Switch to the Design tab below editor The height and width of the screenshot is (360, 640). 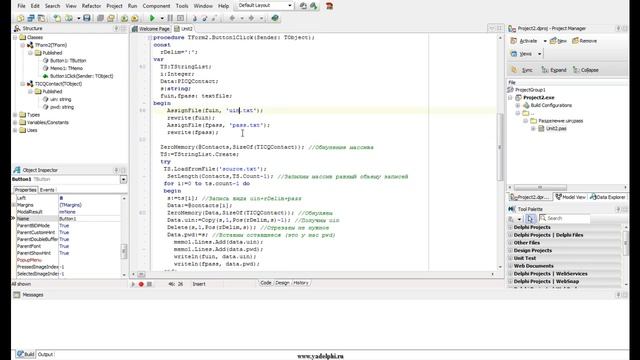point(282,283)
